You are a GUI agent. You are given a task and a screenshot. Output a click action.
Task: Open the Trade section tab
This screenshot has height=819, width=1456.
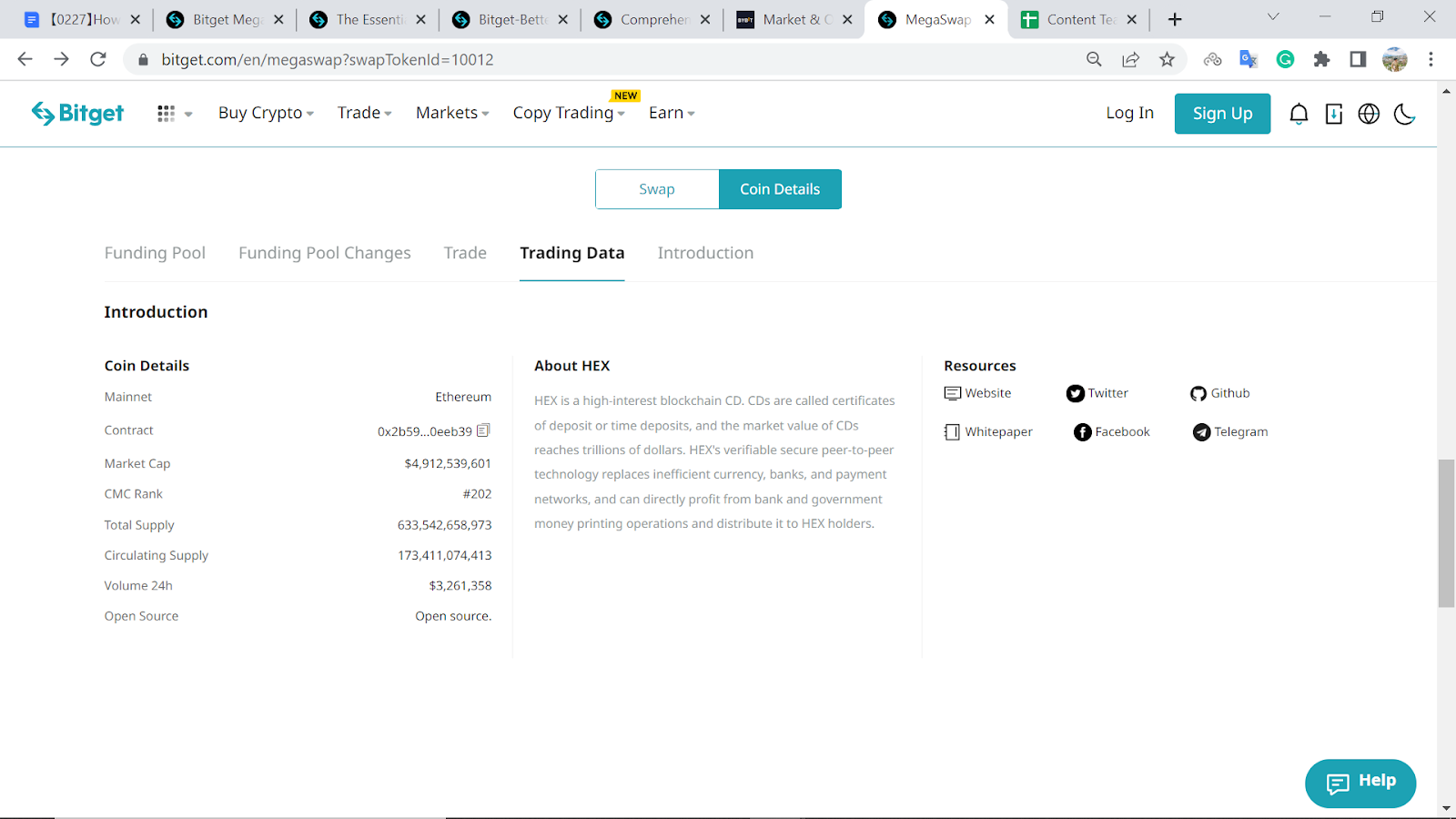pyautogui.click(x=465, y=253)
